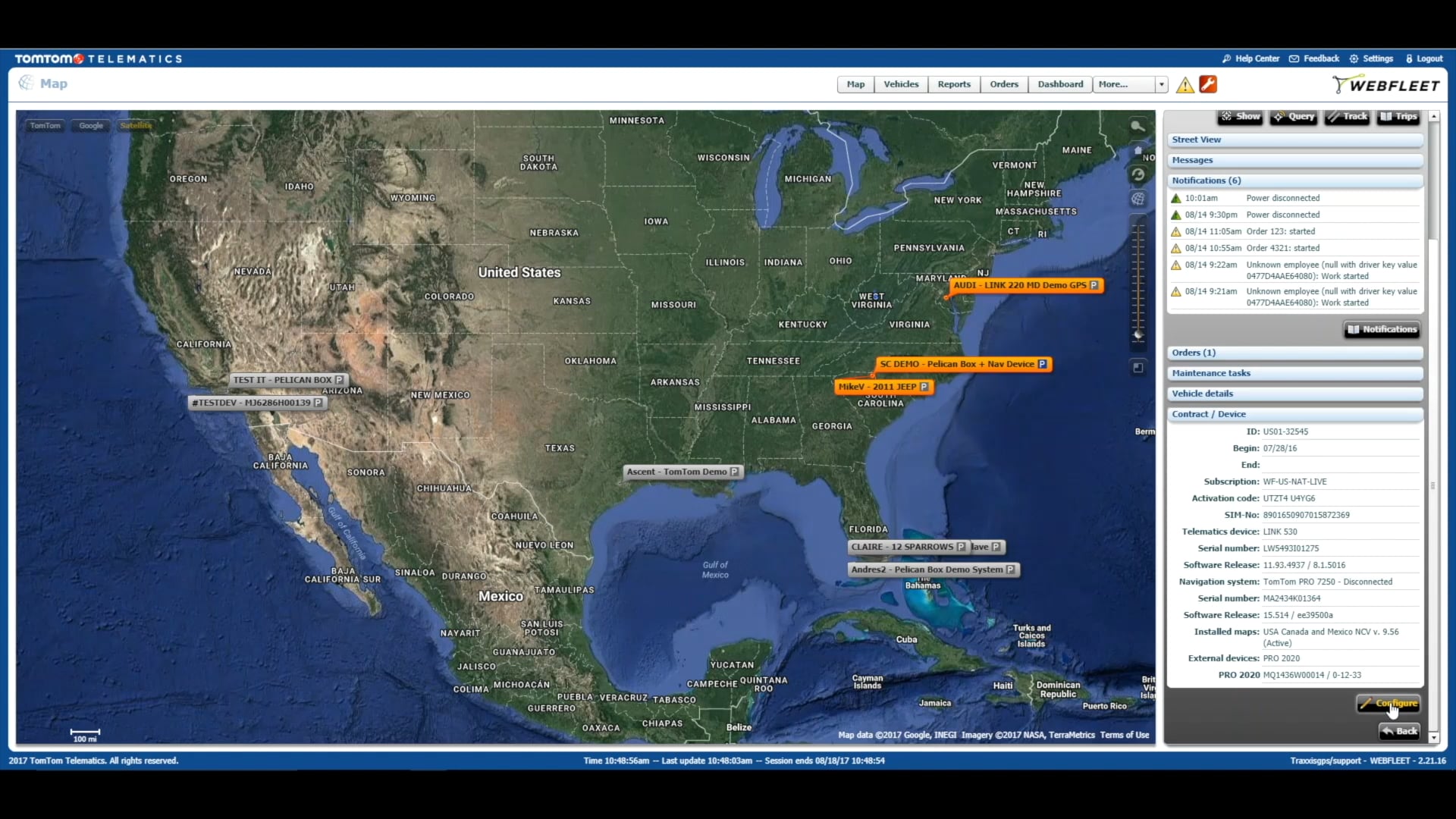The image size is (1456, 819).
Task: Click the Order 4321: started notification
Action: point(1294,248)
